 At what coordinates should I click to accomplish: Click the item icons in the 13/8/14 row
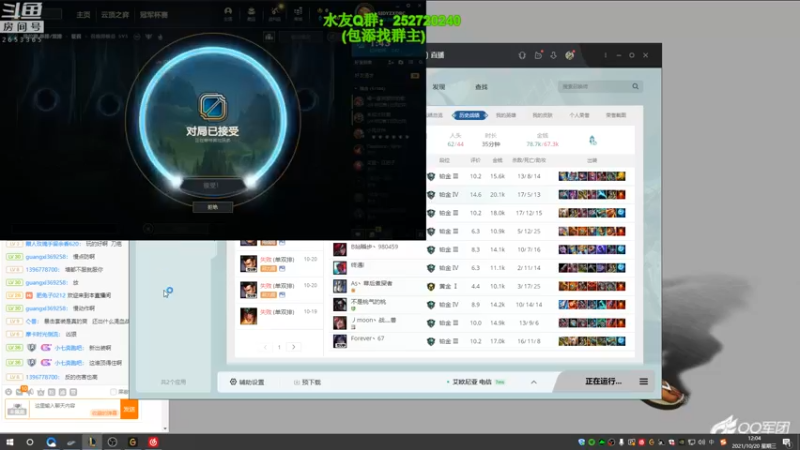[592, 176]
